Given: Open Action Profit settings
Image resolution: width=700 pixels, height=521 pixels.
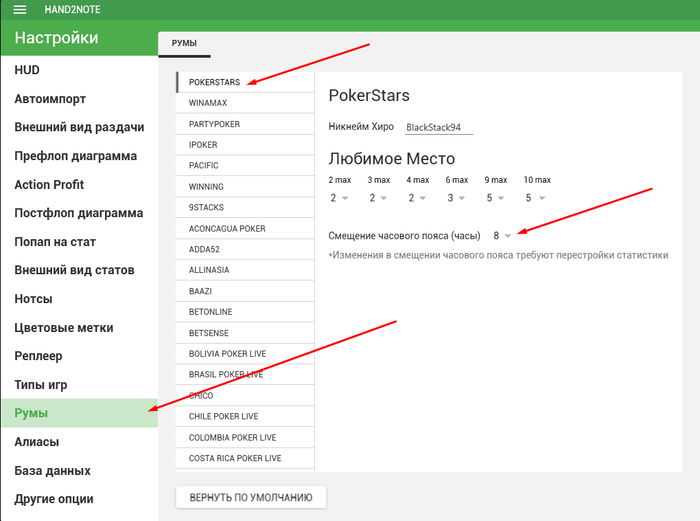Looking at the screenshot, I should 79,184.
